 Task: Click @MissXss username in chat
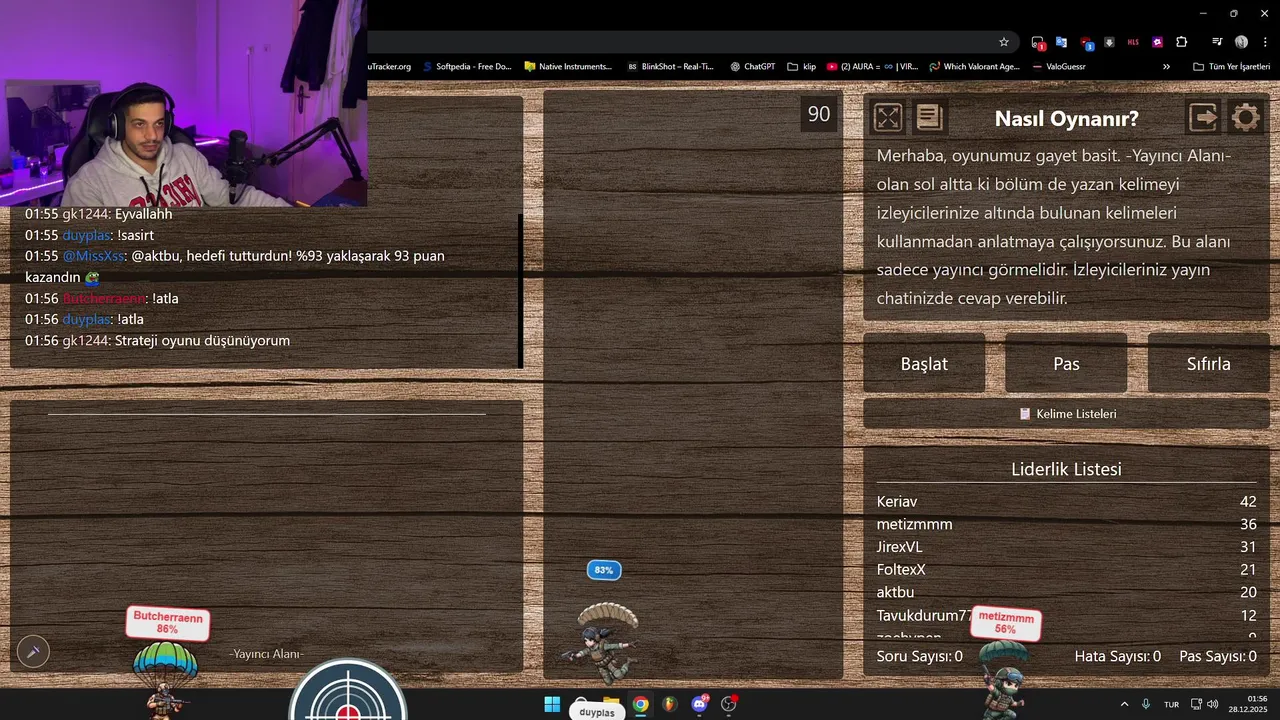point(93,256)
